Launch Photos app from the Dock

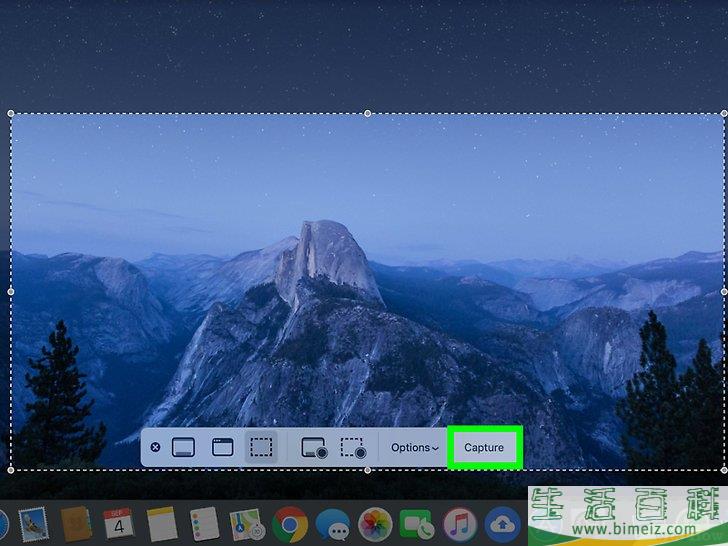coord(375,524)
